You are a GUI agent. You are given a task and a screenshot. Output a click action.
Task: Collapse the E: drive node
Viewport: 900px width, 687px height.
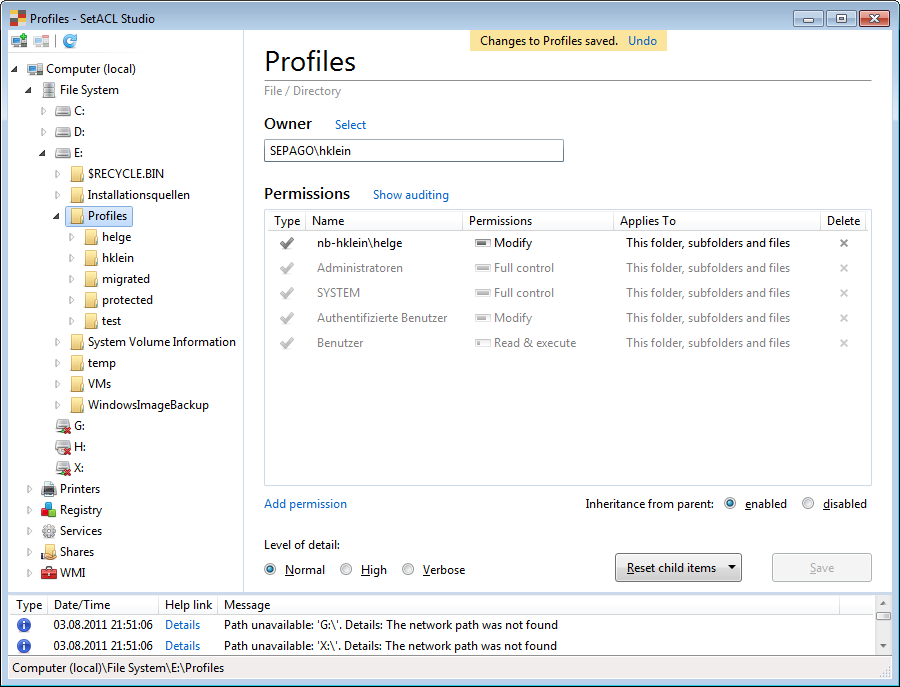42,153
